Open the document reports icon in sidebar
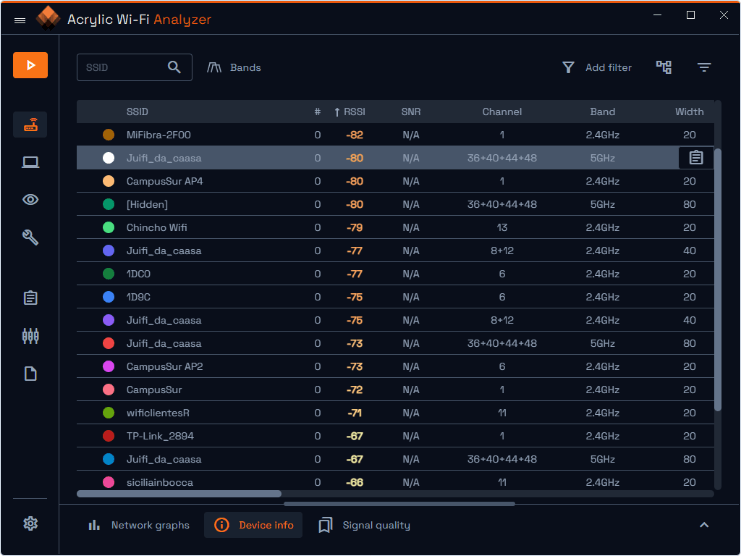Image resolution: width=741 pixels, height=556 pixels. coord(30,373)
